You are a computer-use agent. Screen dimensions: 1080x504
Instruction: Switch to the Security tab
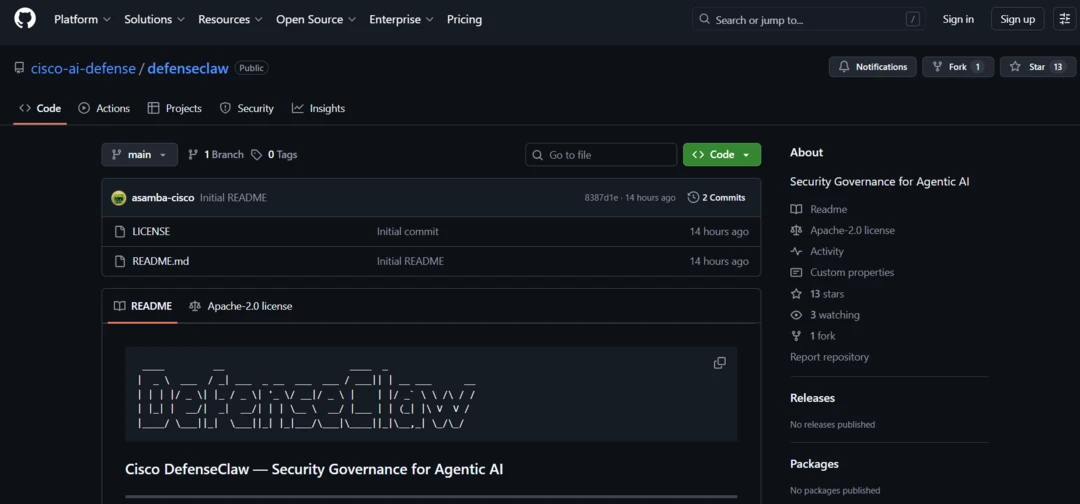point(246,108)
